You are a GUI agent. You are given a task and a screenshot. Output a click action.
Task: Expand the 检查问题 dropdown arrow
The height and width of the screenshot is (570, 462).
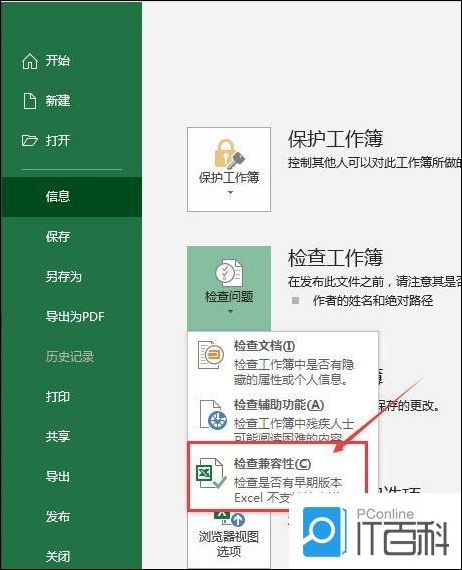pyautogui.click(x=230, y=311)
